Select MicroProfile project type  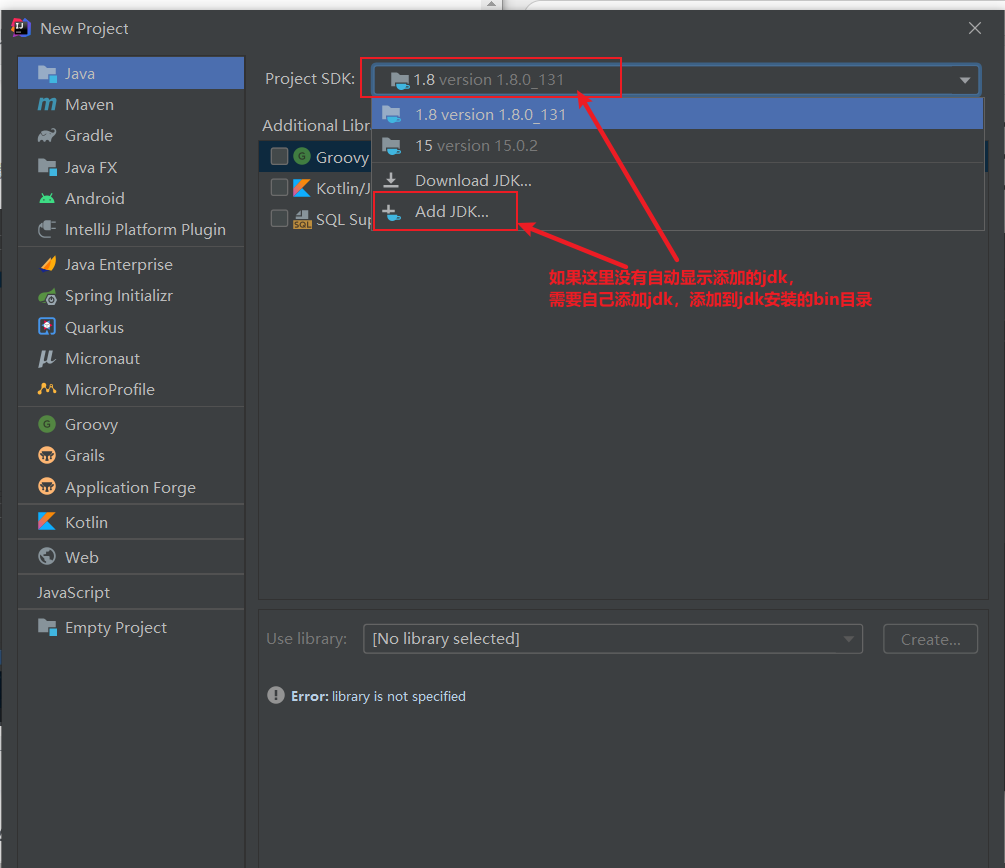point(131,389)
